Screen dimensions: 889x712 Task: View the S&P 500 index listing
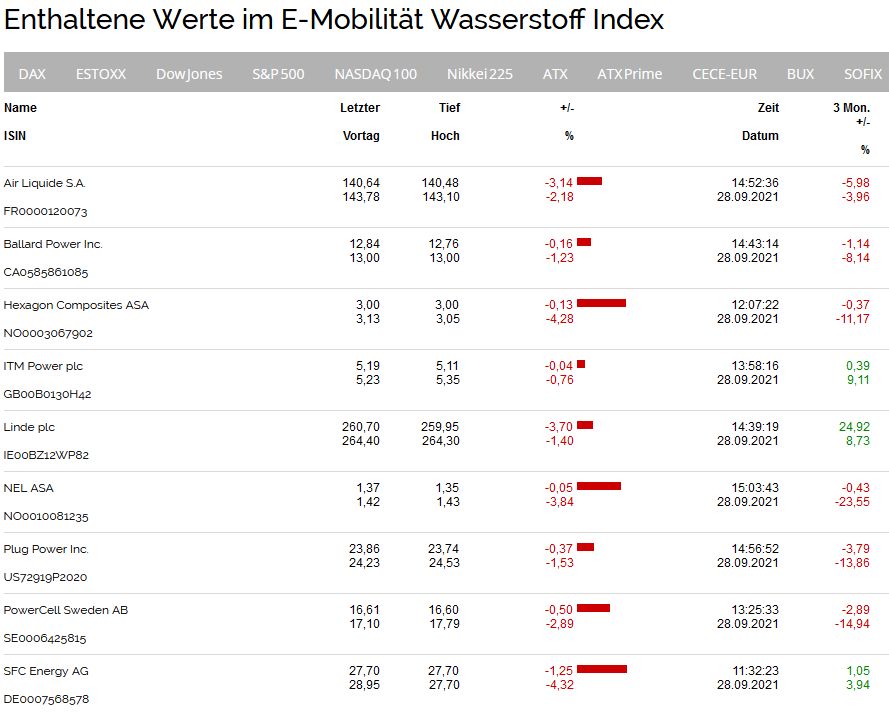pyautogui.click(x=278, y=72)
